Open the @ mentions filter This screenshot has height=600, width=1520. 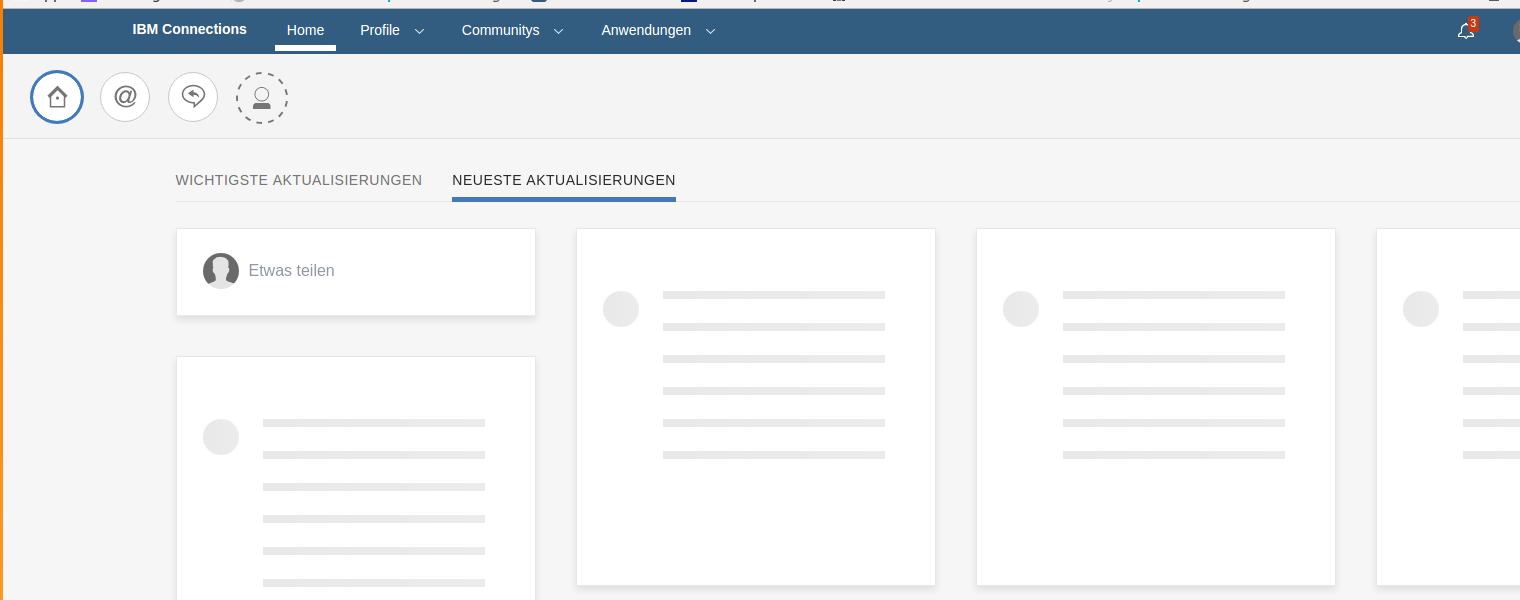[125, 97]
